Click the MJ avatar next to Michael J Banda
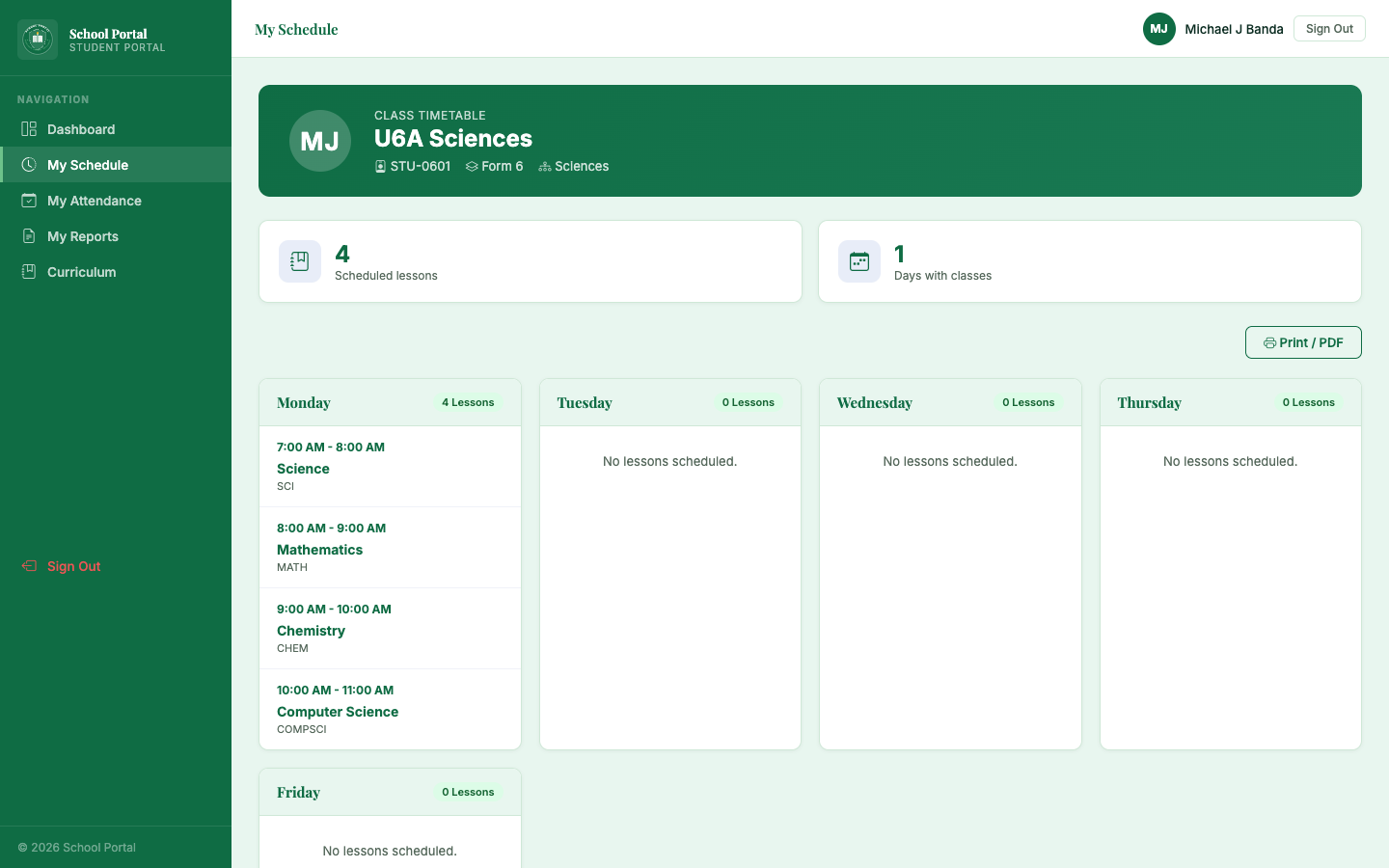 tap(1158, 29)
